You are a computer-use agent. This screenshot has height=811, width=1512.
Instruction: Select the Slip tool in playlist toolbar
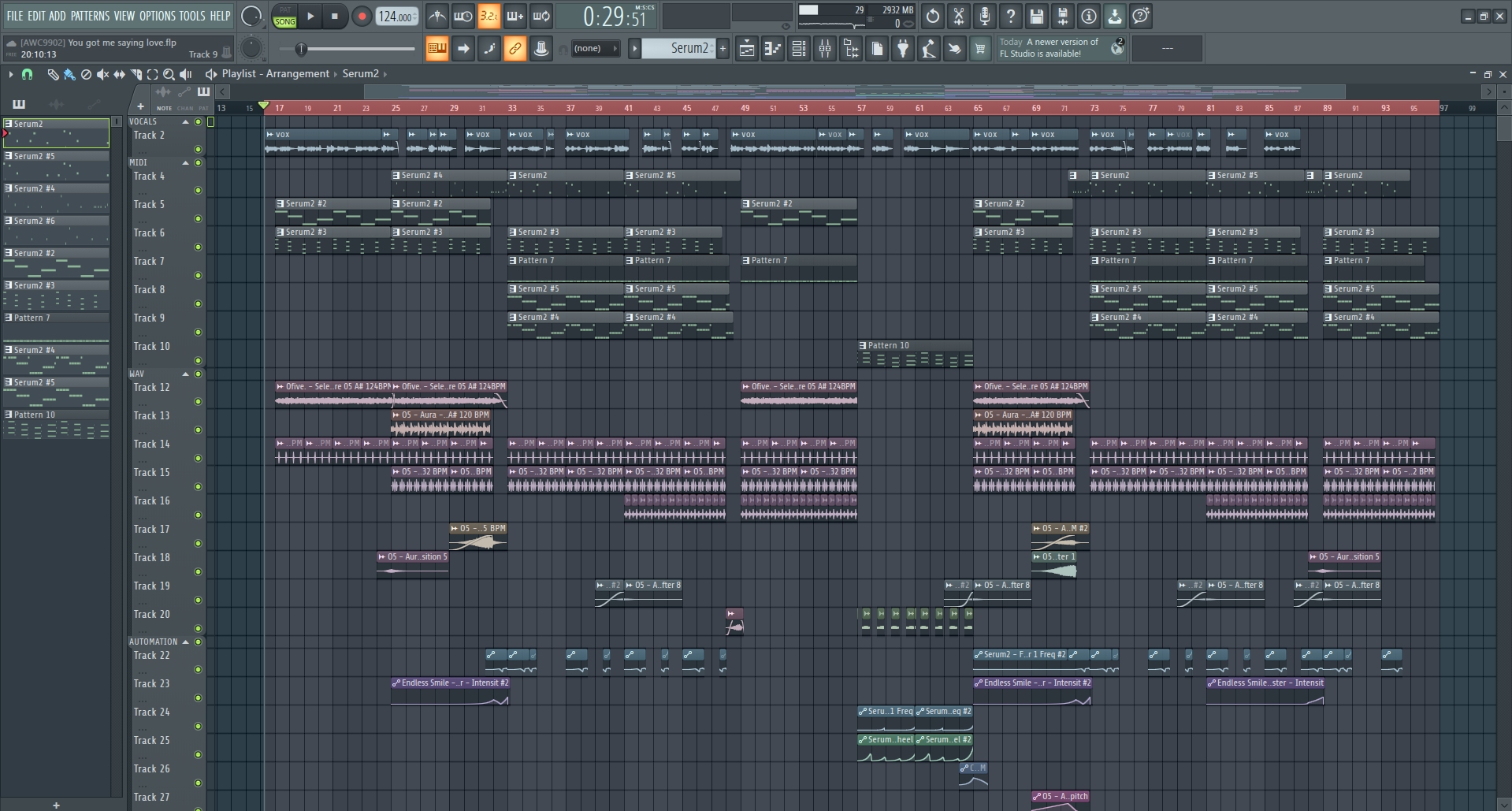click(119, 74)
